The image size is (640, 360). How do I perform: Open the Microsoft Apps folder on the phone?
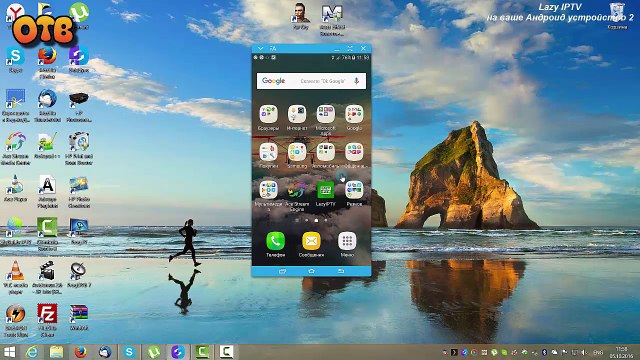pyautogui.click(x=325, y=114)
